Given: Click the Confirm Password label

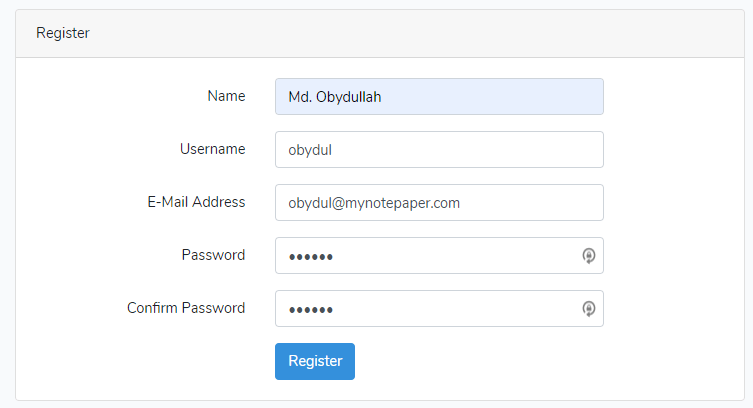Looking at the screenshot, I should click(x=186, y=308).
